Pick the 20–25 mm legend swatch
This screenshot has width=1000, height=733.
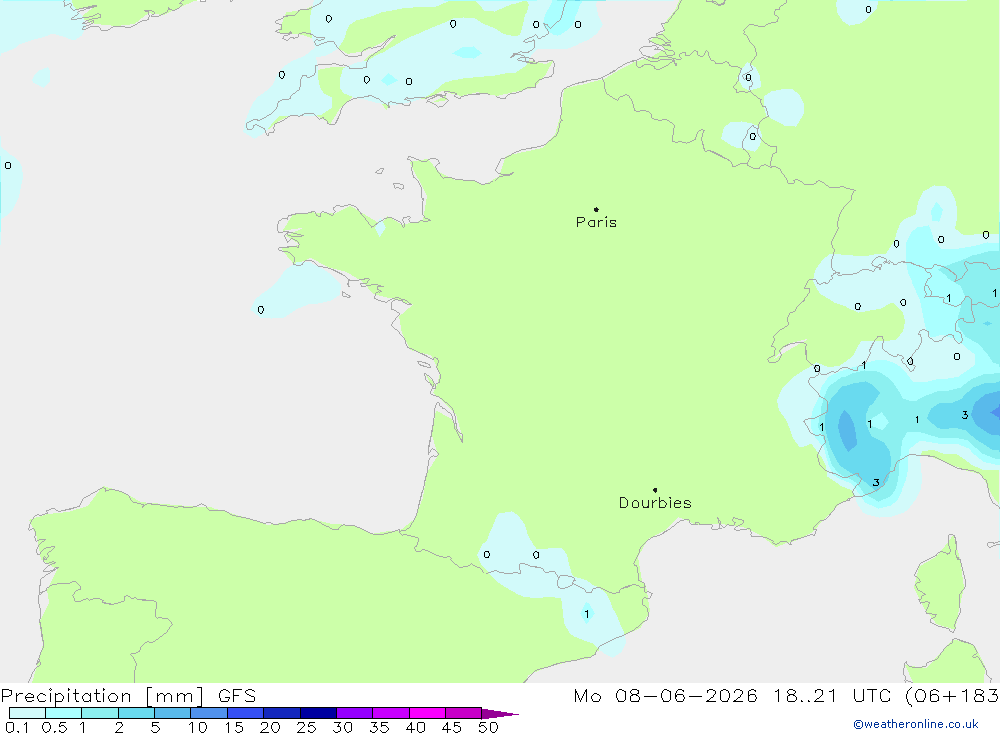coord(282,713)
